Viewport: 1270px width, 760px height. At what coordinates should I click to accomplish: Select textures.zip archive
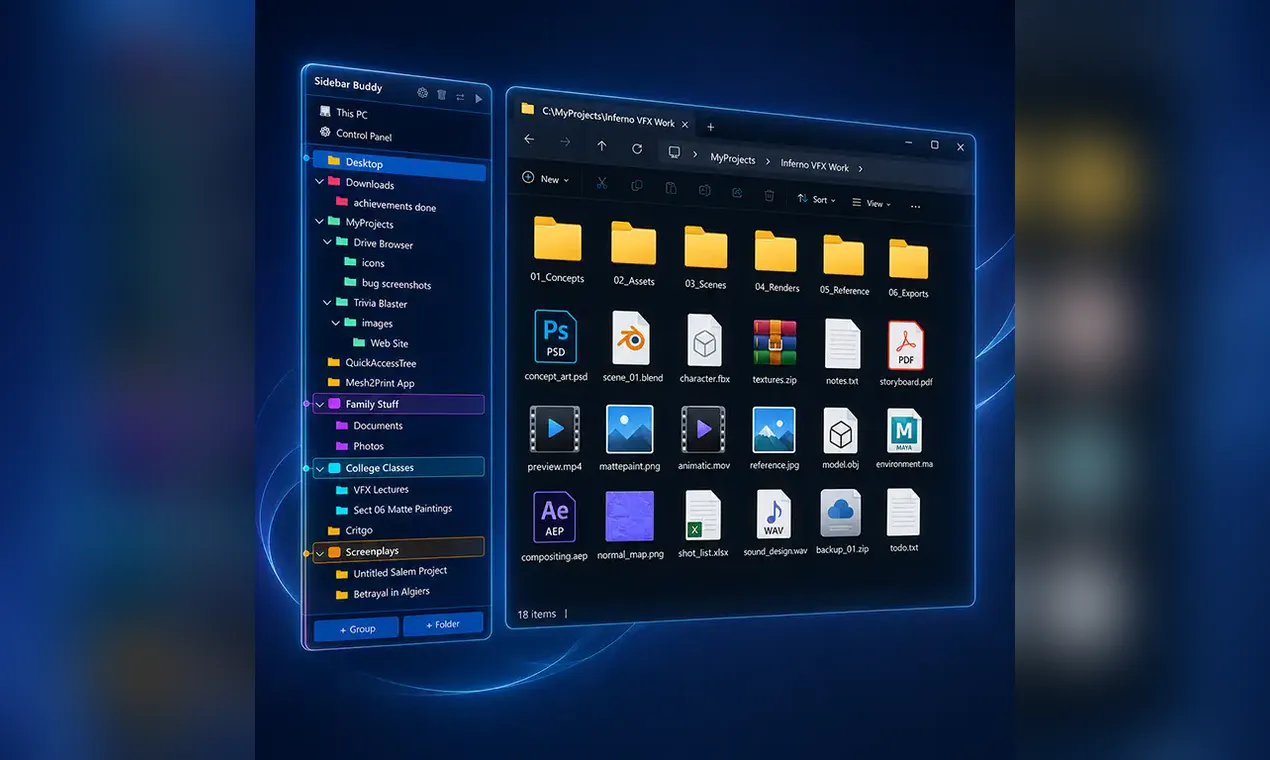(x=775, y=351)
